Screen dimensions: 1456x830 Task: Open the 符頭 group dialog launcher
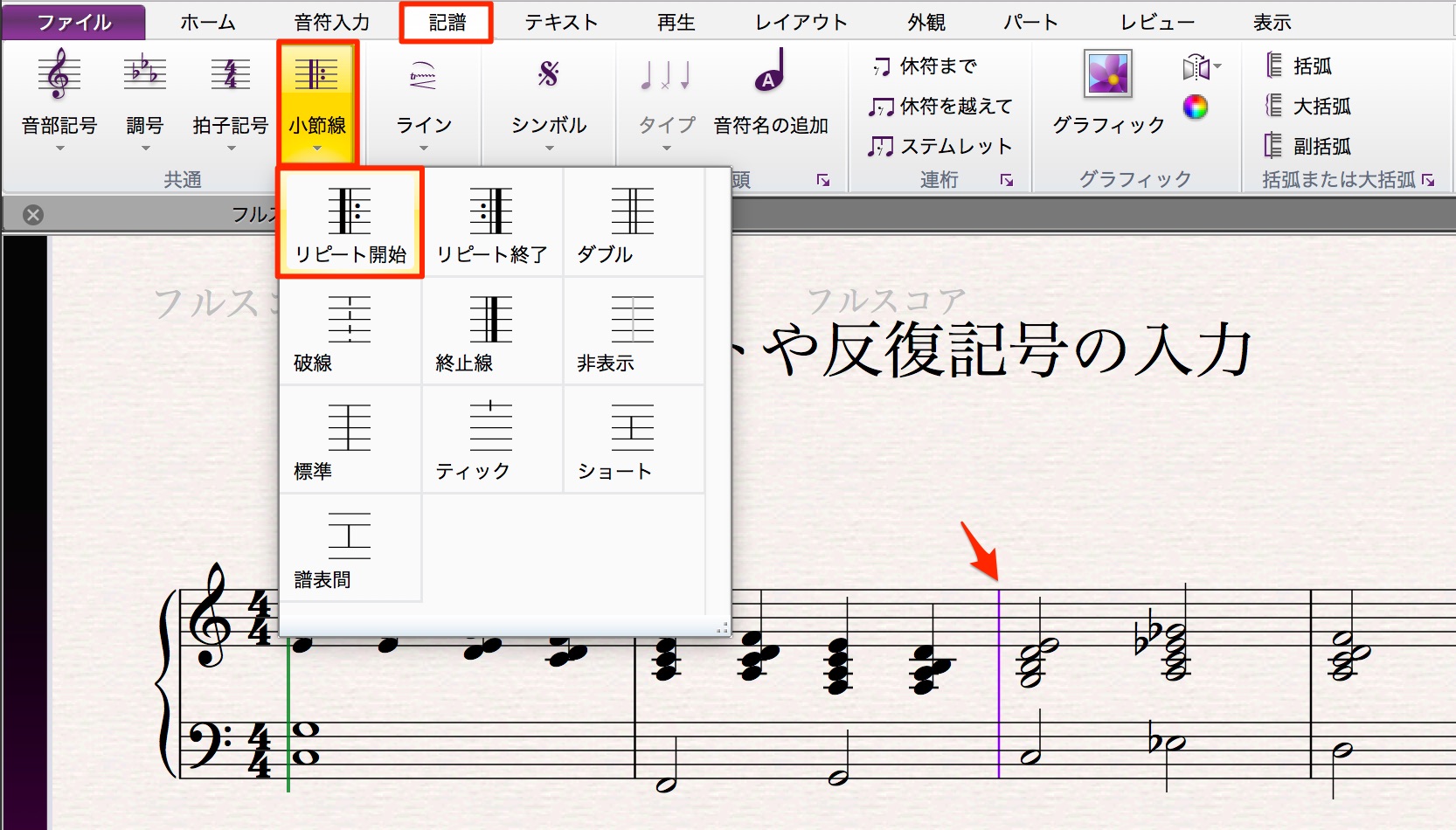(x=823, y=180)
